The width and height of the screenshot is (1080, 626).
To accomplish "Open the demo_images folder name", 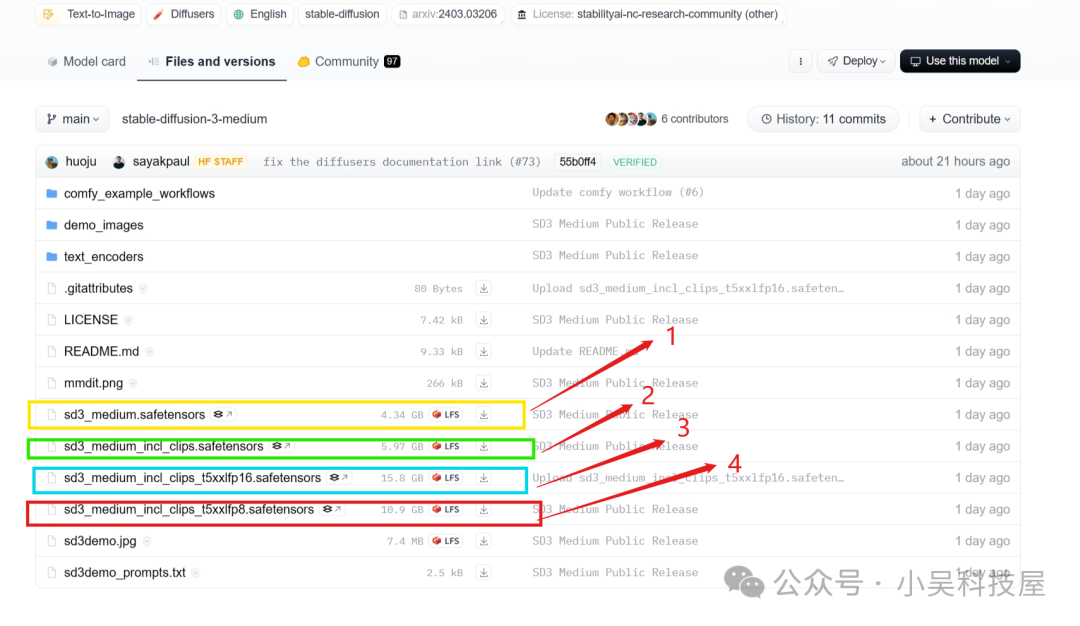I will pos(103,225).
